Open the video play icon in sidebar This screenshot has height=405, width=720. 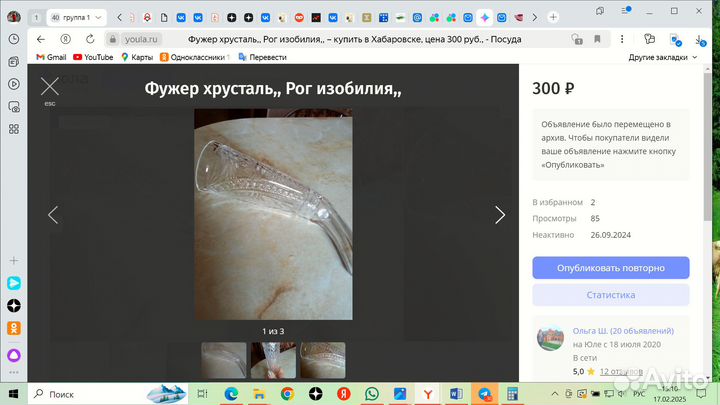point(14,84)
